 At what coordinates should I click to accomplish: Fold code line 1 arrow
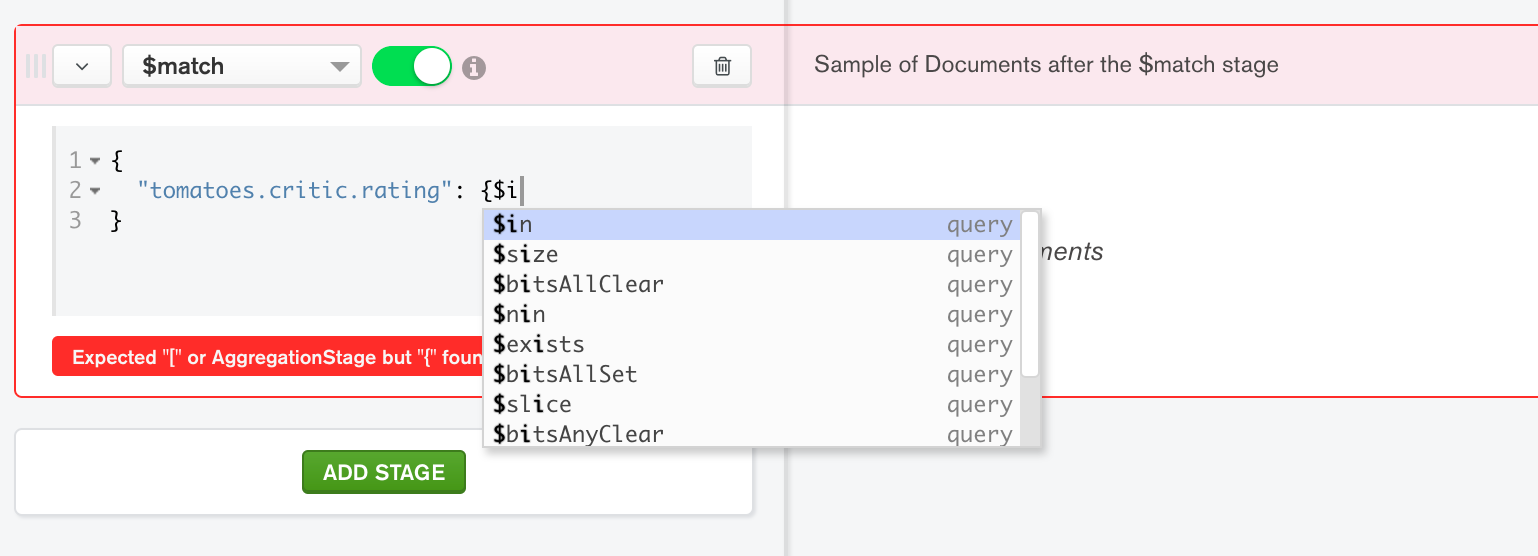pyautogui.click(x=95, y=160)
